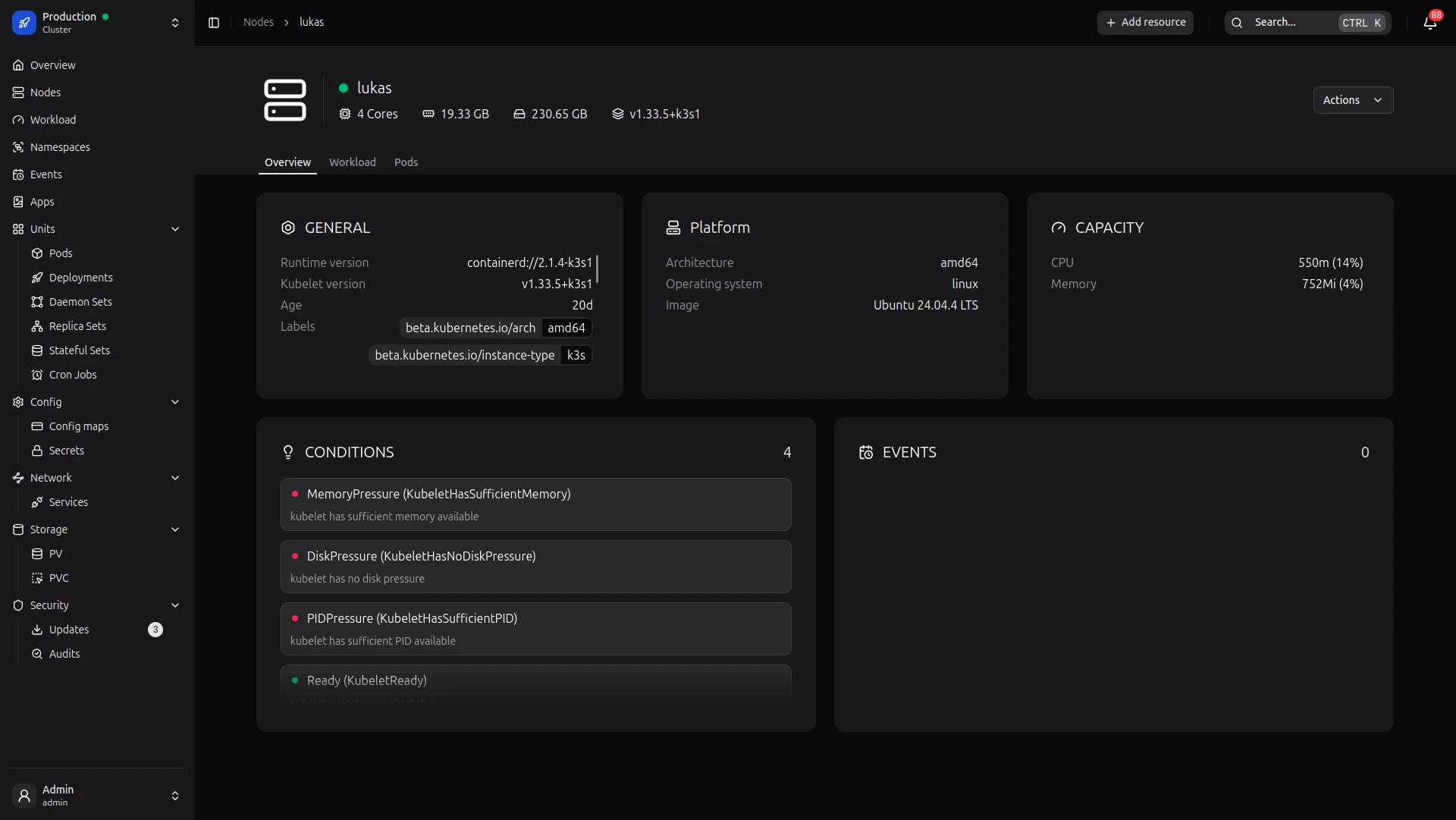1456x820 pixels.
Task: Open the Production cluster switcher
Action: coord(175,23)
